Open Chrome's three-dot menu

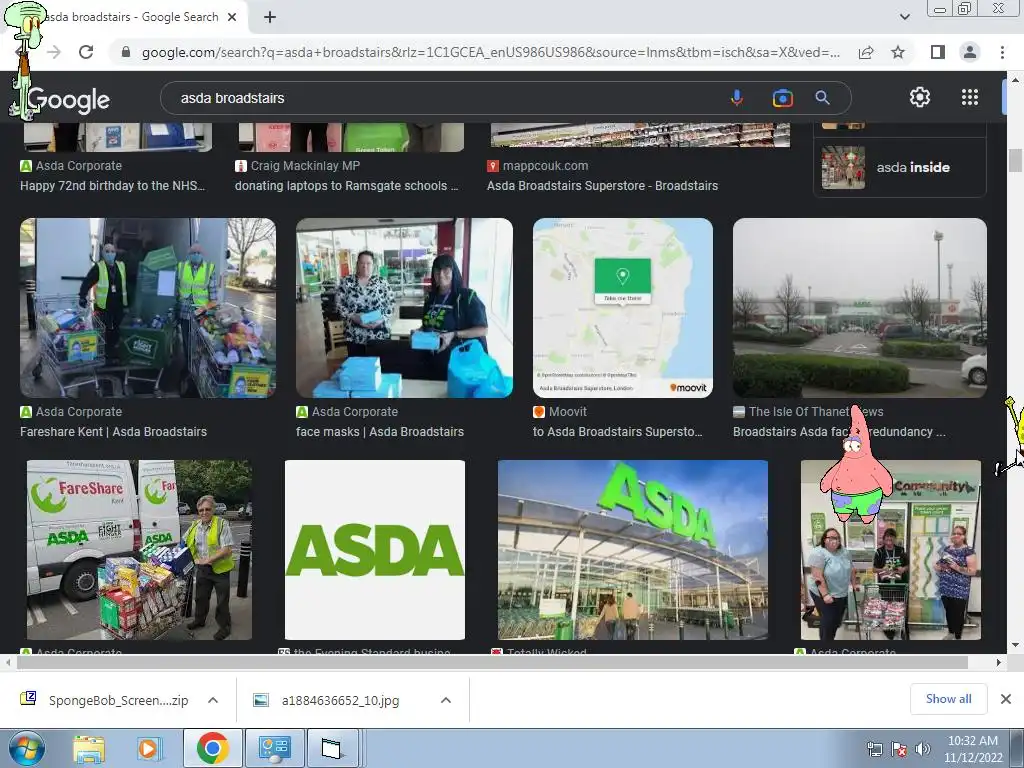(x=1002, y=52)
